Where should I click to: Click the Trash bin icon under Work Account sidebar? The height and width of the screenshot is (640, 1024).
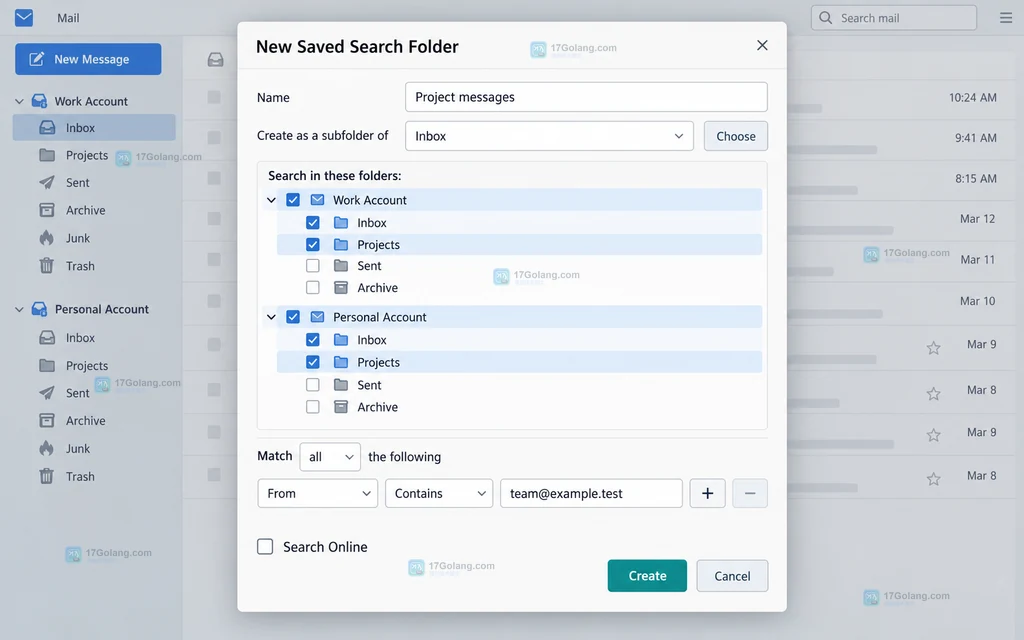pos(46,266)
